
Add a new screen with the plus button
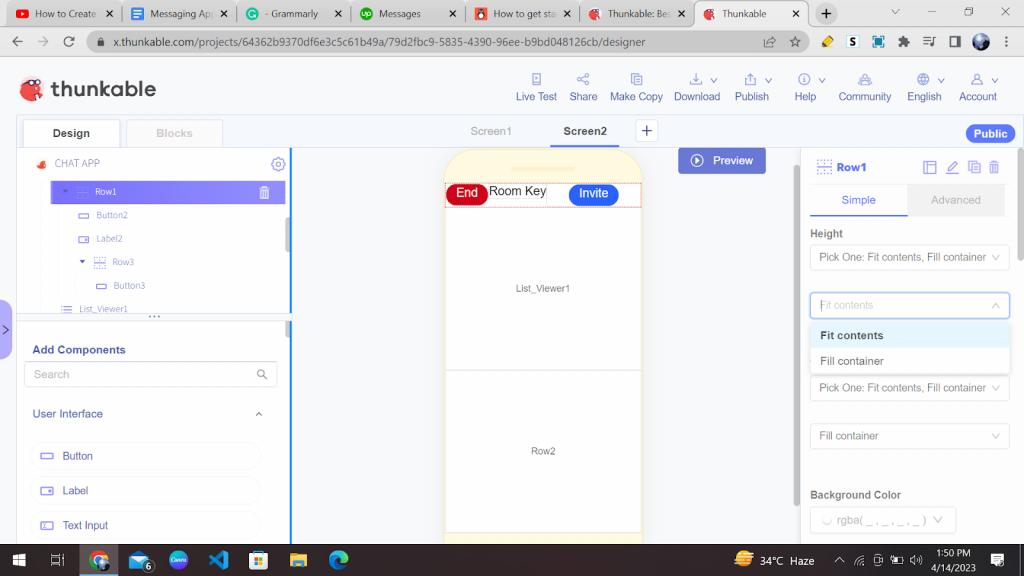click(646, 130)
